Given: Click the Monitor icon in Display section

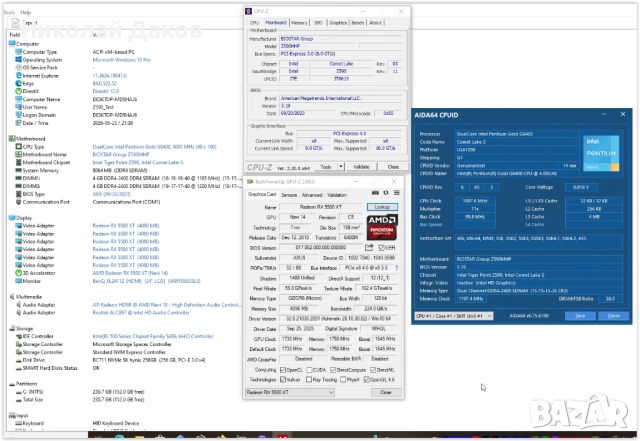Looking at the screenshot, I should (x=18, y=281).
